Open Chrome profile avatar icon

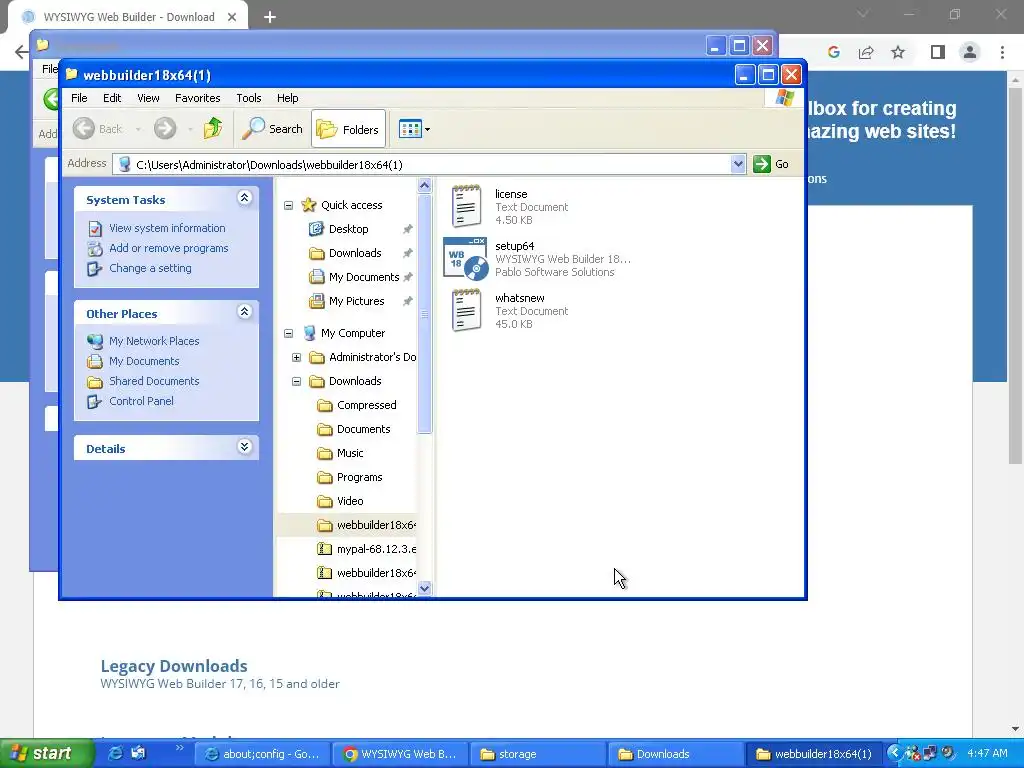pyautogui.click(x=970, y=52)
